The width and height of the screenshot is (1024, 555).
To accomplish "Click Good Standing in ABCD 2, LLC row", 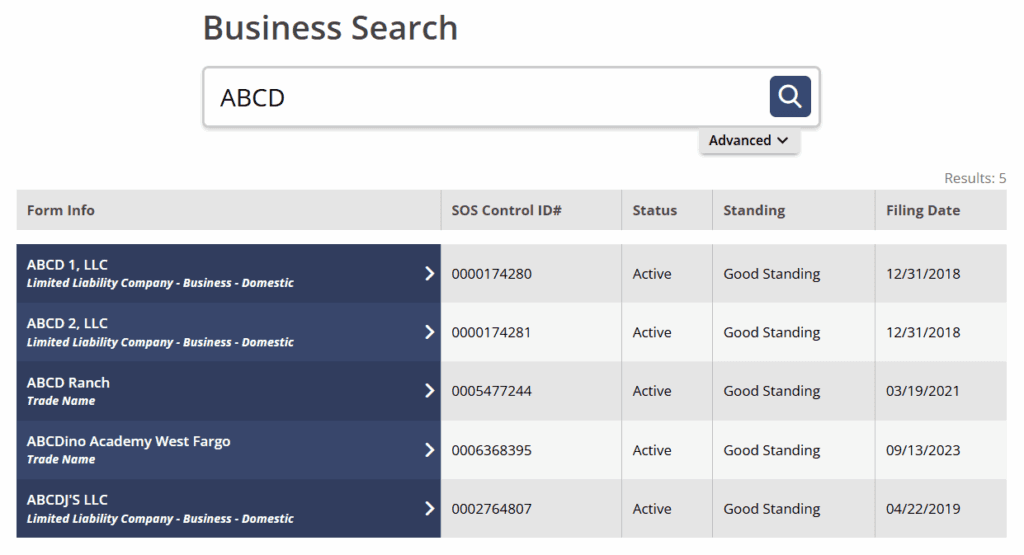I will pos(772,332).
